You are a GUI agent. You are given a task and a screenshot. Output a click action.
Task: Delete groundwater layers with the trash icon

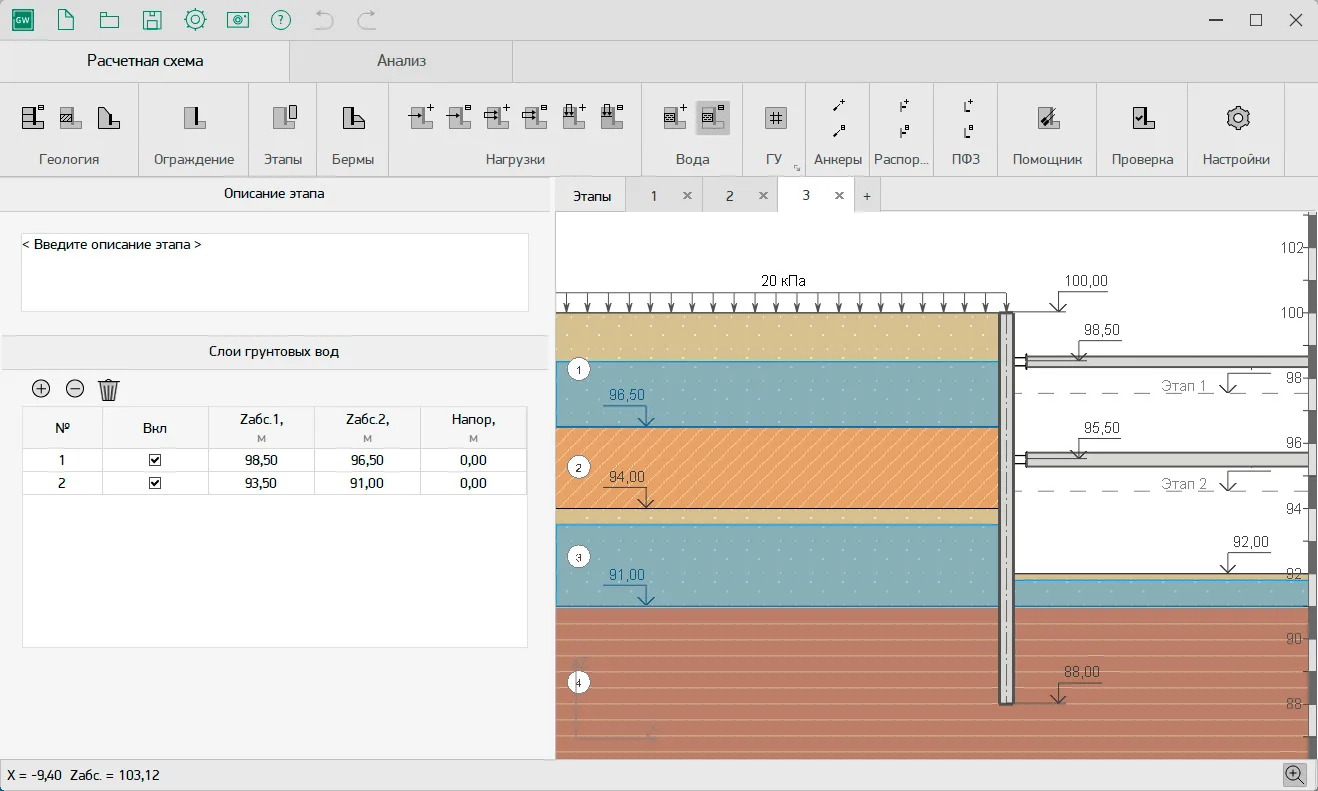(109, 389)
